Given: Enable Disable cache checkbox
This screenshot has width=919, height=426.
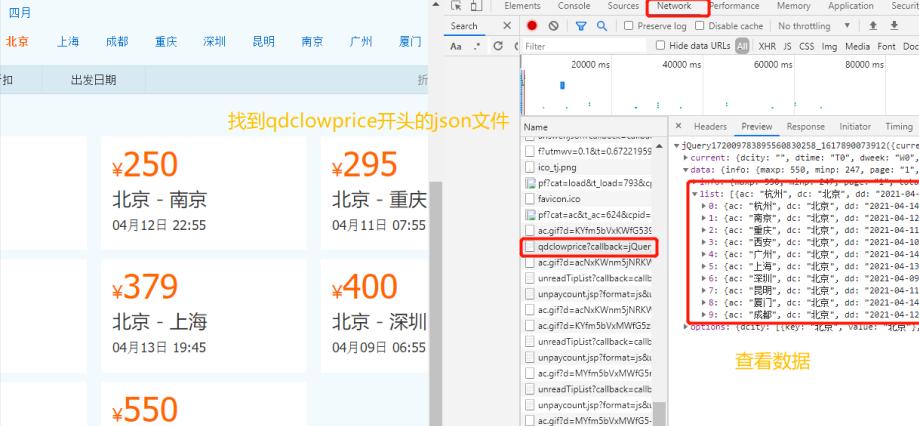Looking at the screenshot, I should [x=699, y=26].
